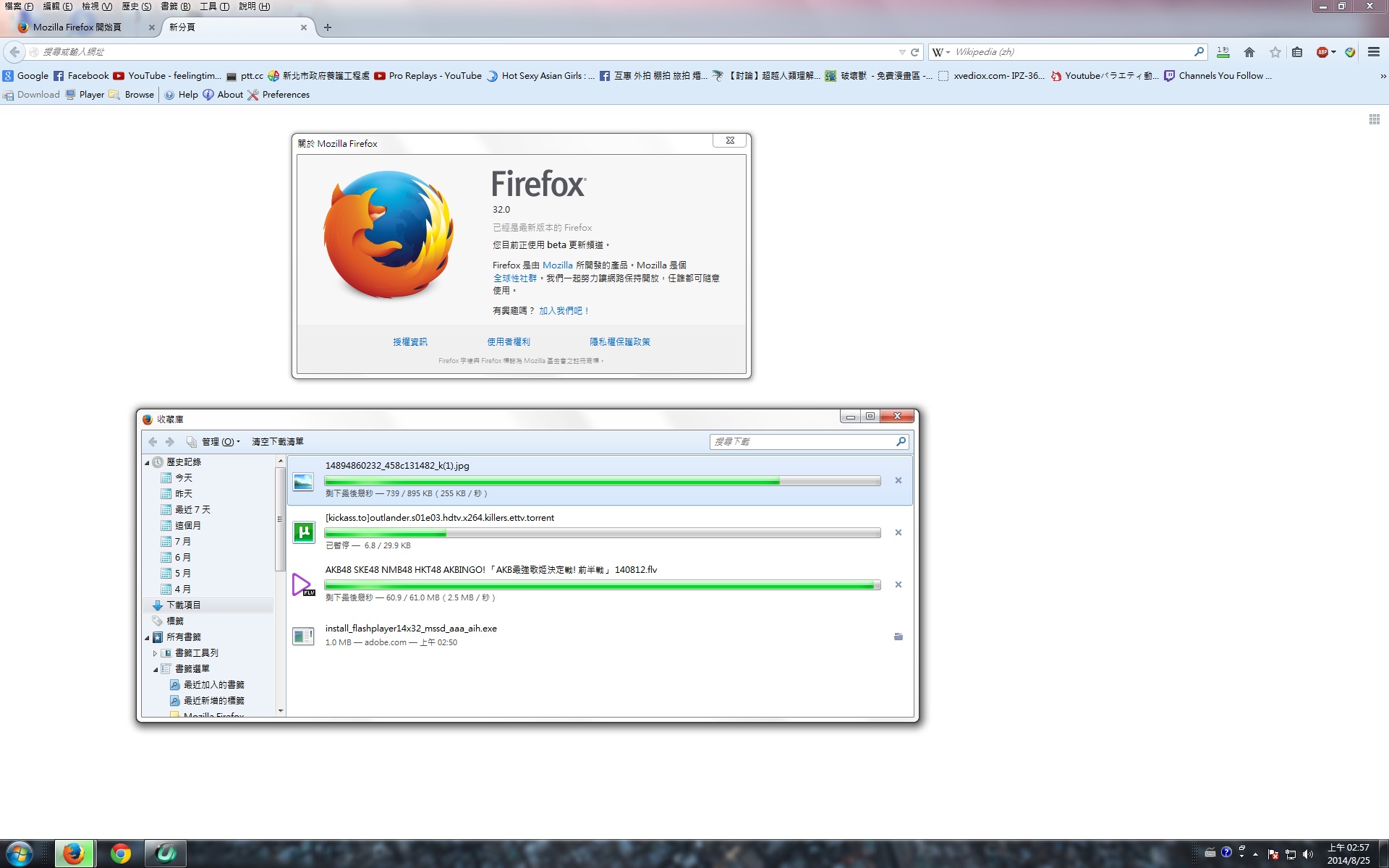1389x868 pixels.
Task: Click the bookmark star icon
Action: point(1275,52)
